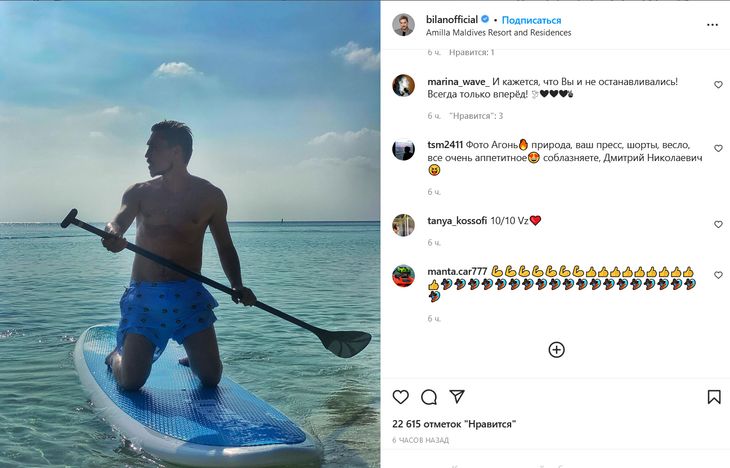This screenshot has height=468, width=730.
Task: Open bilanofficial profile name
Action: tap(452, 20)
